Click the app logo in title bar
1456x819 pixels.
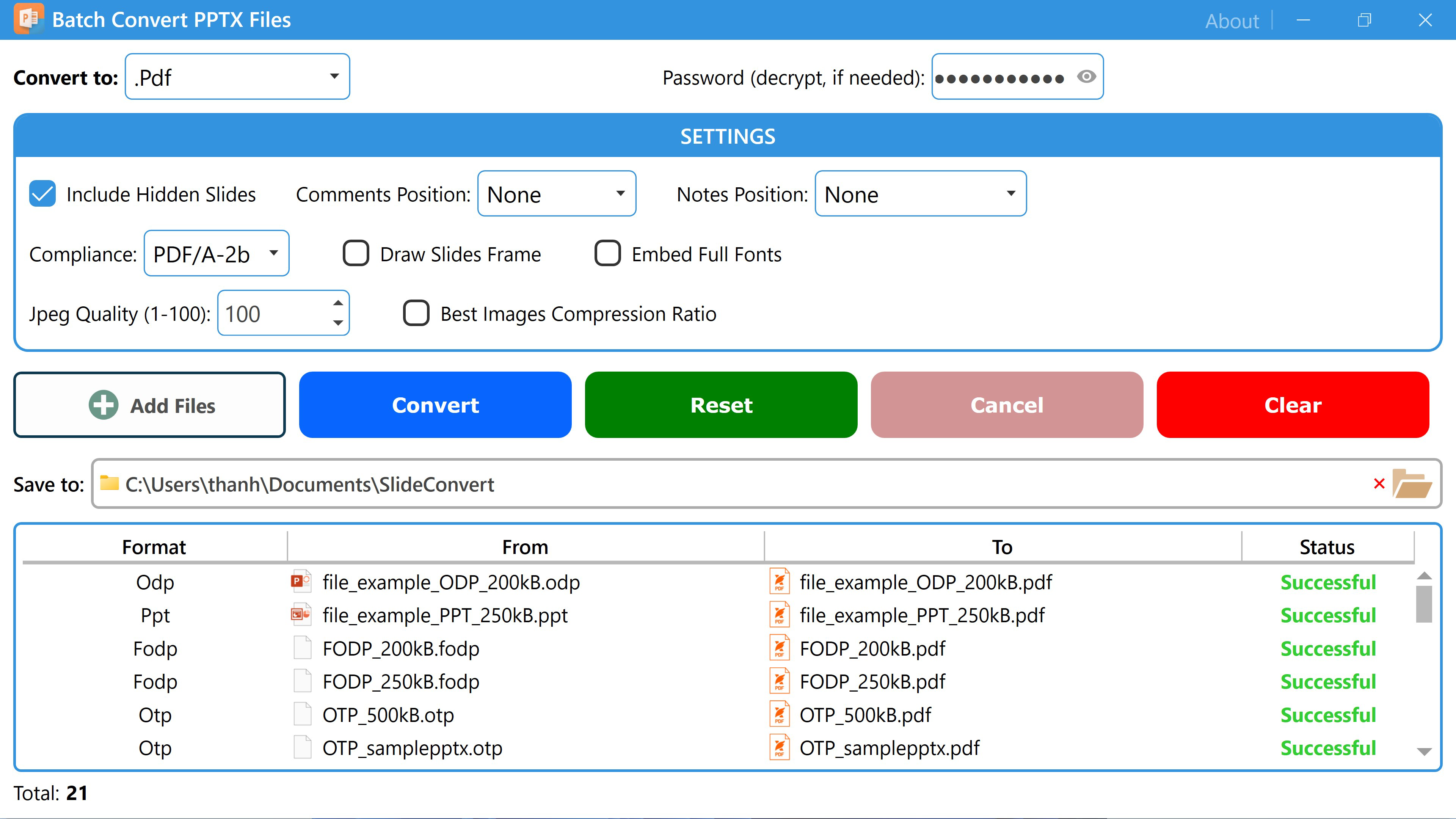click(28, 19)
